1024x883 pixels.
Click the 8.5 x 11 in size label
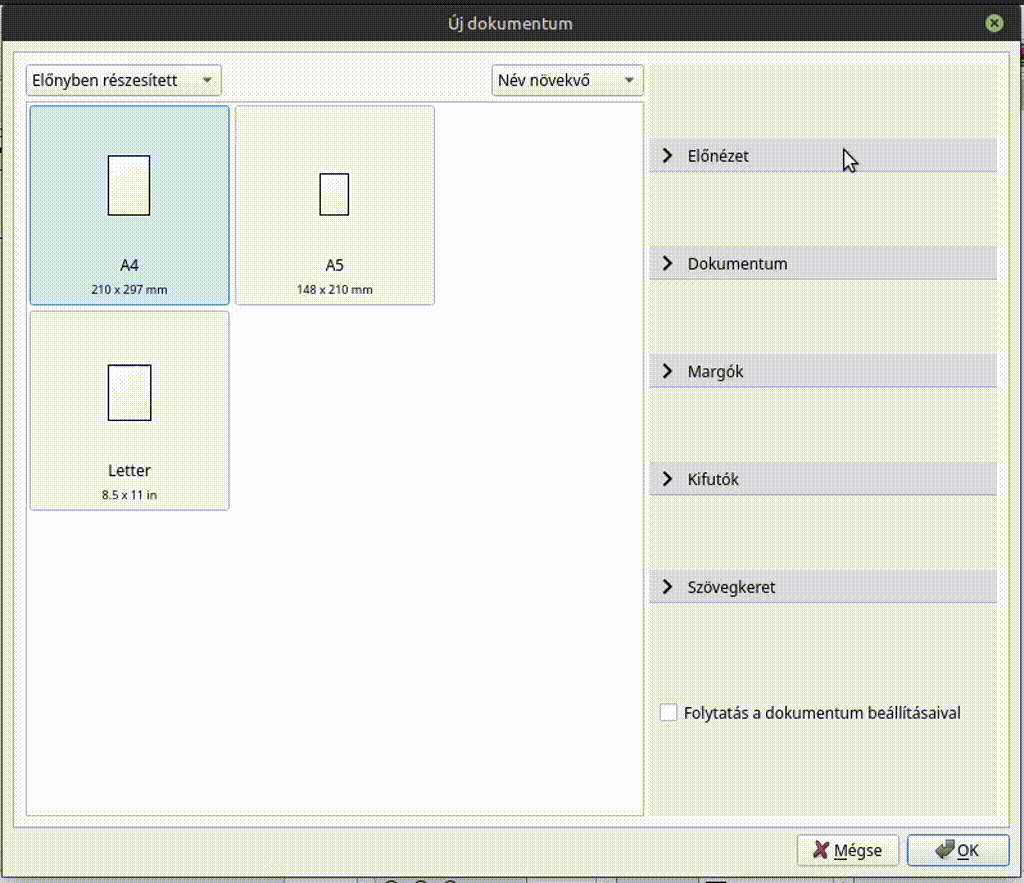pyautogui.click(x=129, y=495)
